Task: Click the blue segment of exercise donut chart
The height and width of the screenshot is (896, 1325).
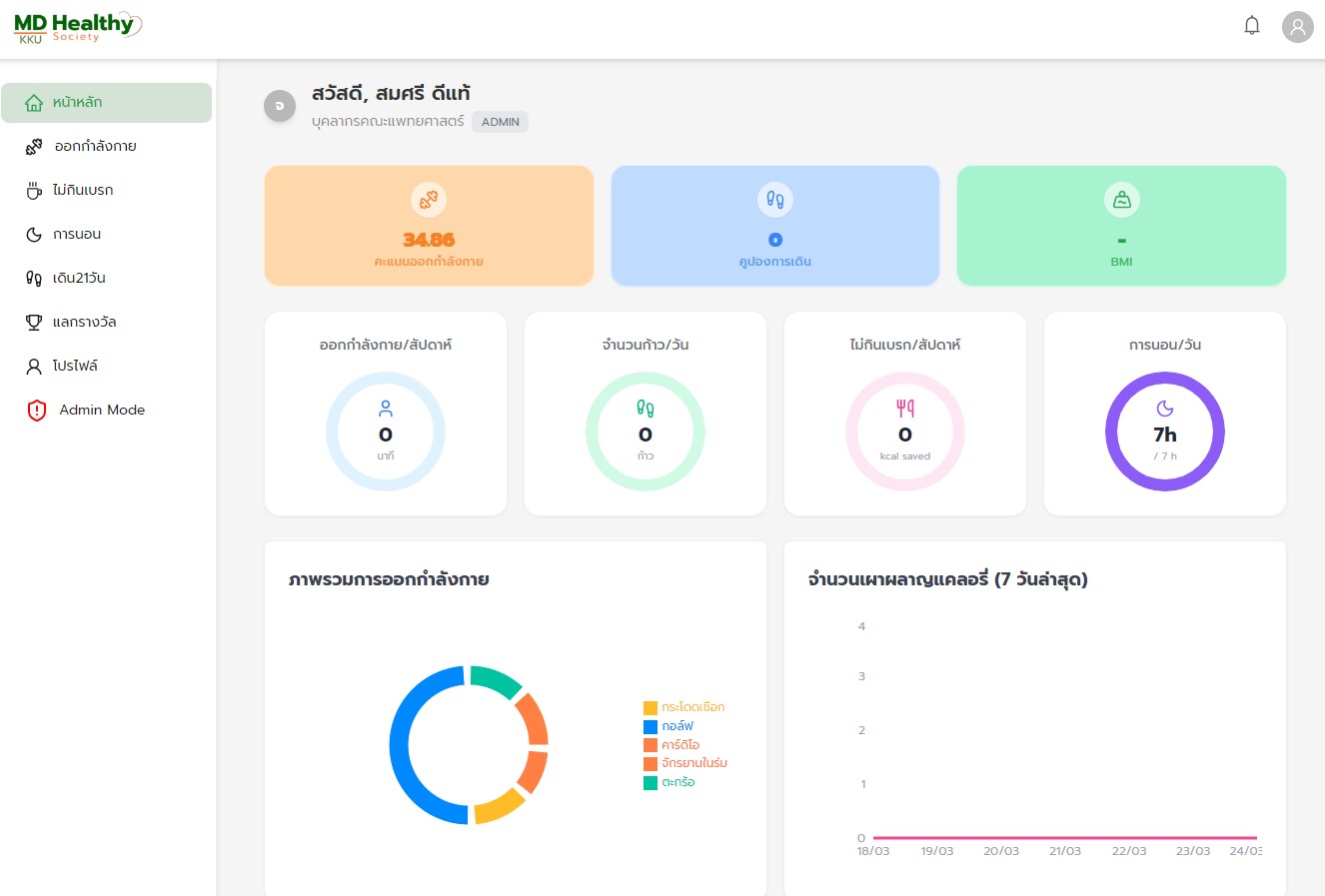Action: (402, 744)
